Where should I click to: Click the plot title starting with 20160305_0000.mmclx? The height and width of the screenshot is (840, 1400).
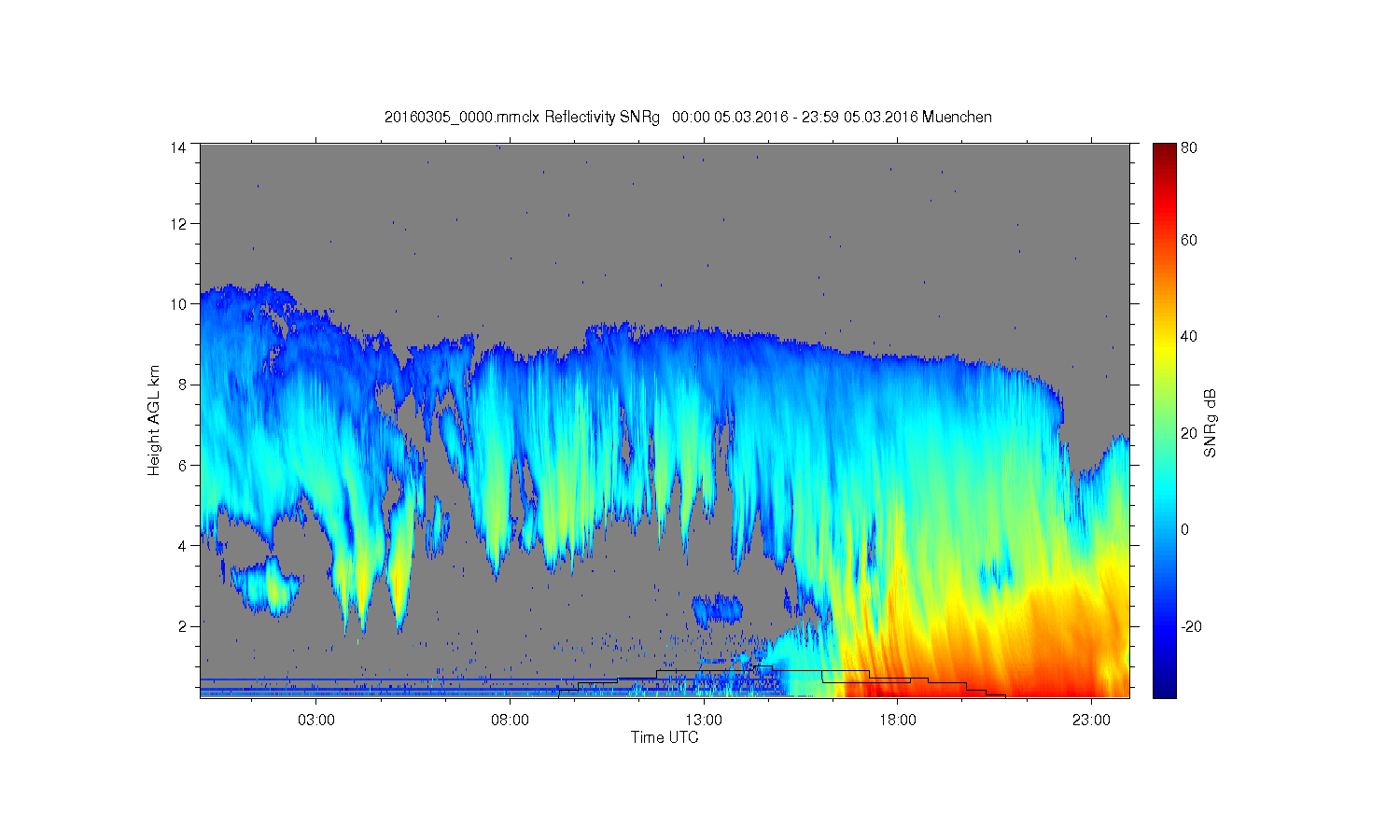click(x=688, y=118)
